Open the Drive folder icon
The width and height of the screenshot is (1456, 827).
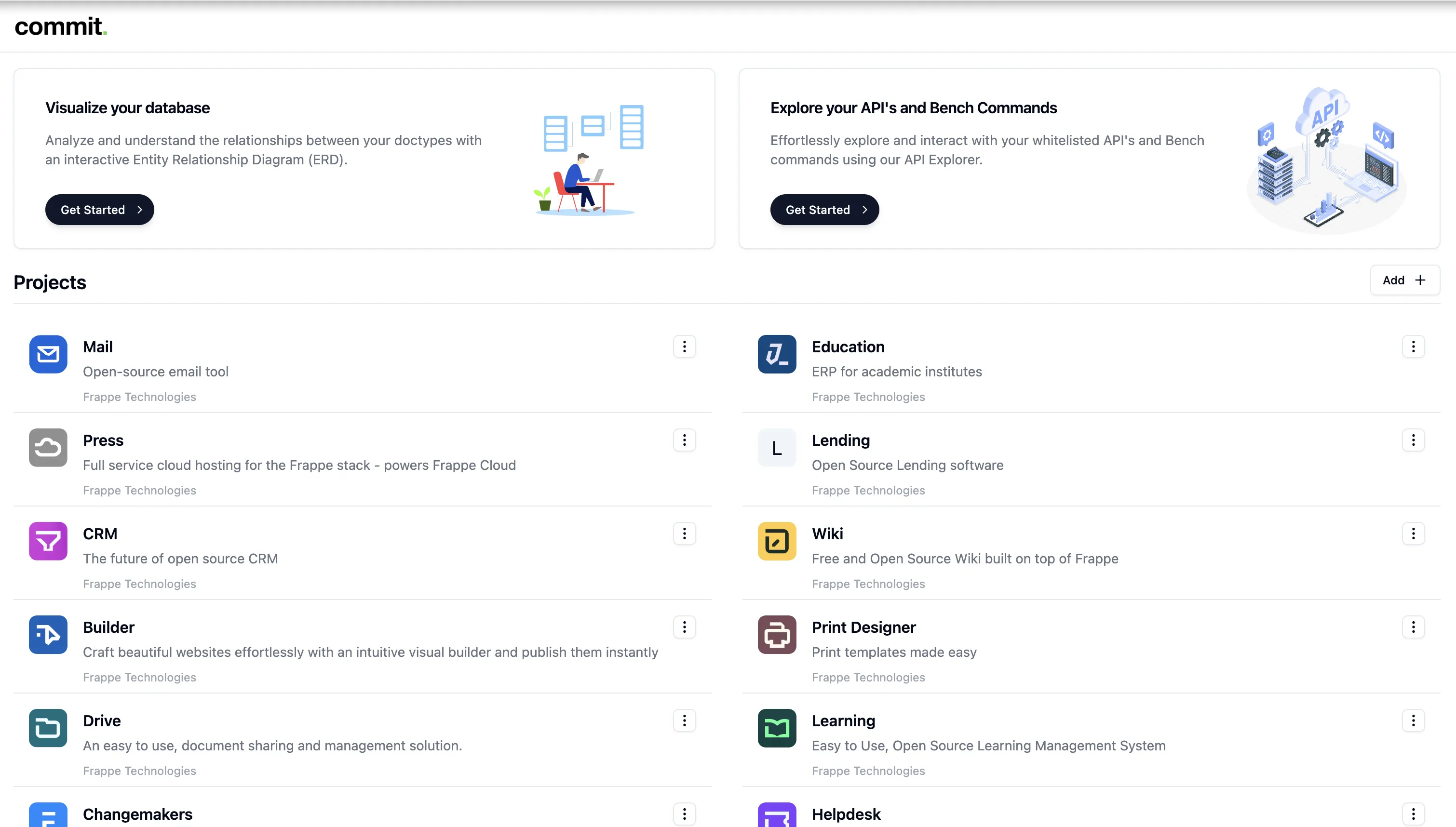(48, 728)
